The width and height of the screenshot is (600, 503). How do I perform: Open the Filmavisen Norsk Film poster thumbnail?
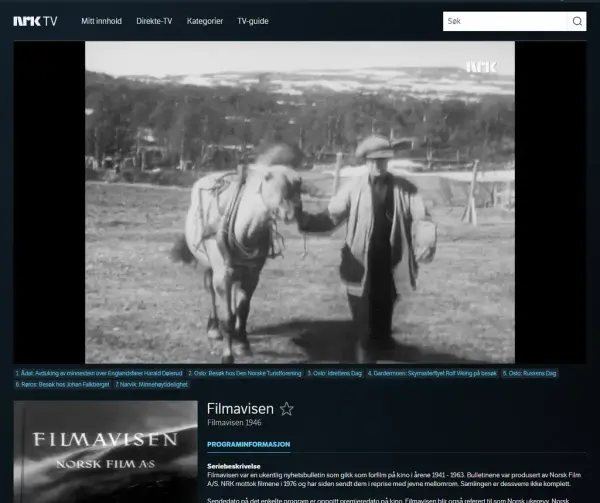pyautogui.click(x=106, y=452)
